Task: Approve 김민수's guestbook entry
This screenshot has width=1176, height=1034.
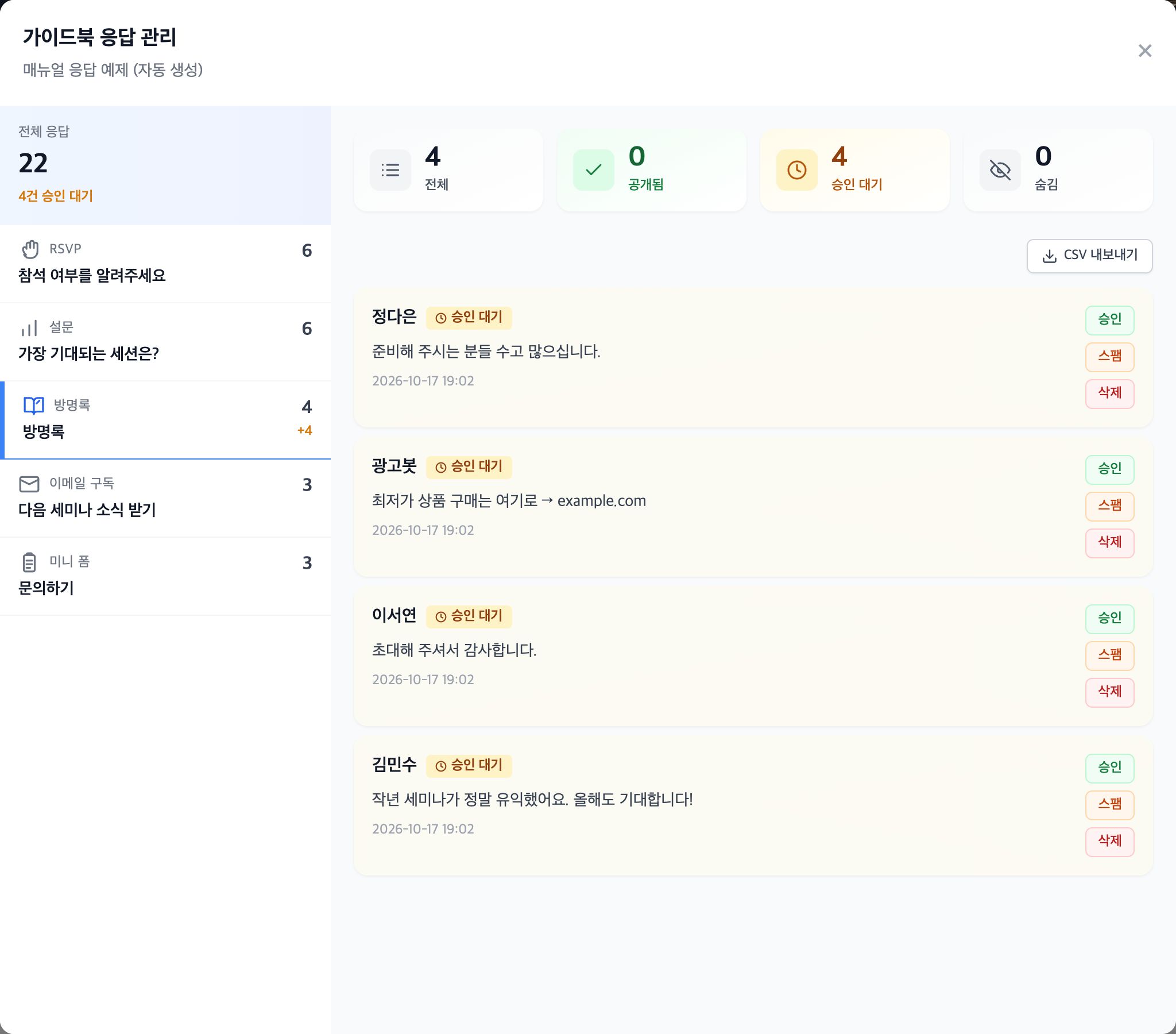Action: coord(1109,768)
